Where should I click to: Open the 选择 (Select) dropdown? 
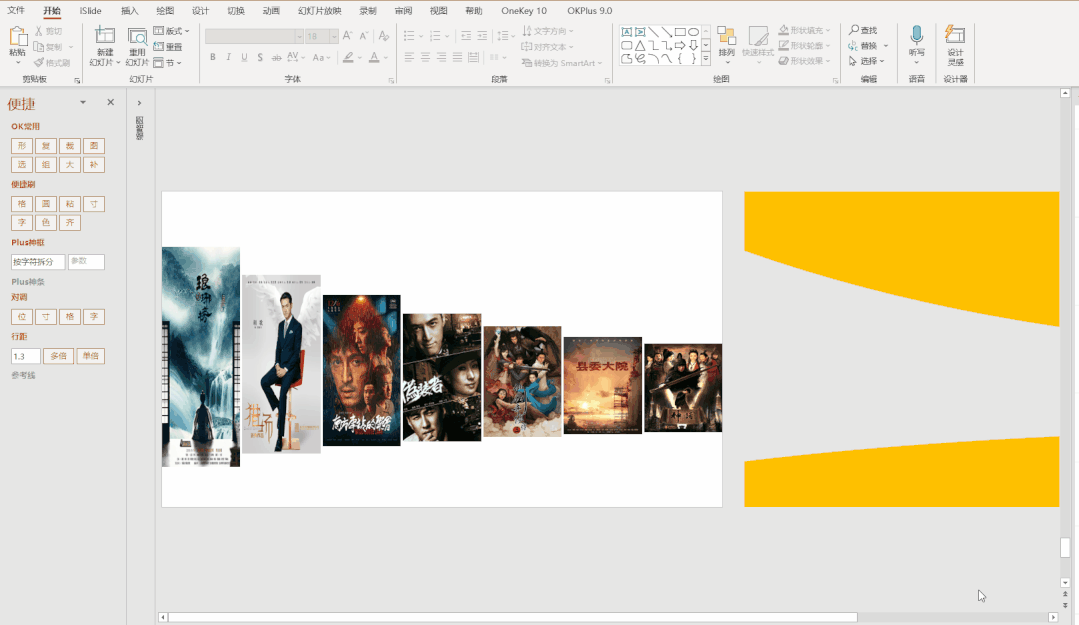coord(866,61)
